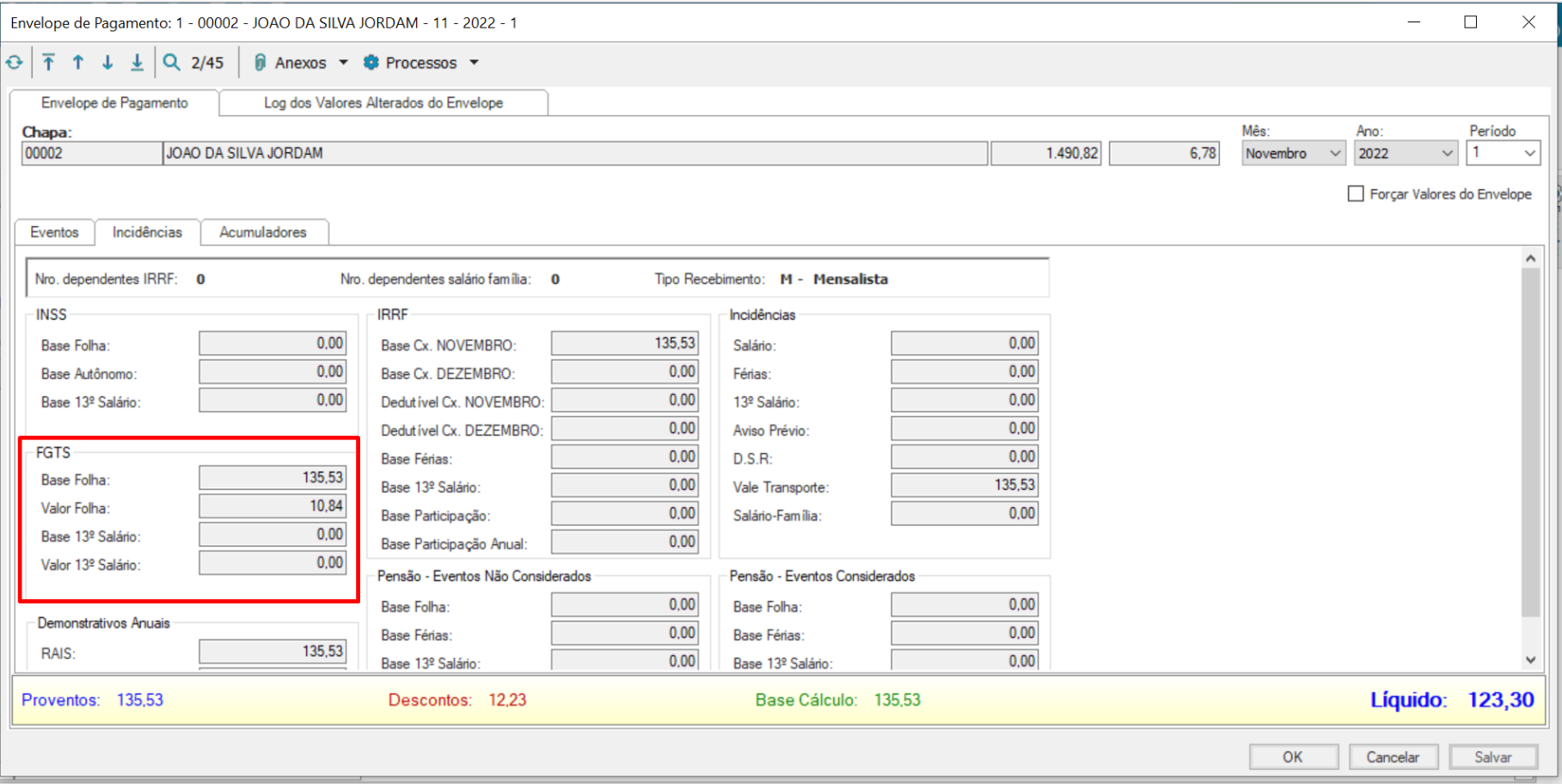Open the Processos dropdown arrow
1562x784 pixels.
pyautogui.click(x=474, y=63)
